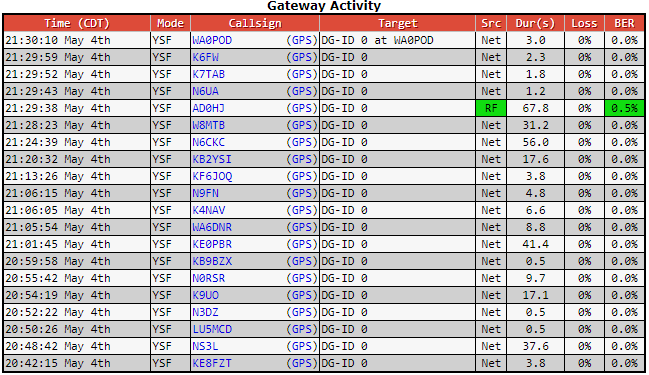Open the K4NAV callsign link
649x375 pixels.
point(209,210)
